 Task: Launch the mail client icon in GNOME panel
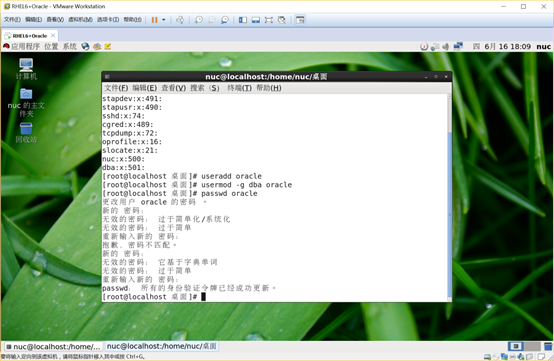point(97,47)
